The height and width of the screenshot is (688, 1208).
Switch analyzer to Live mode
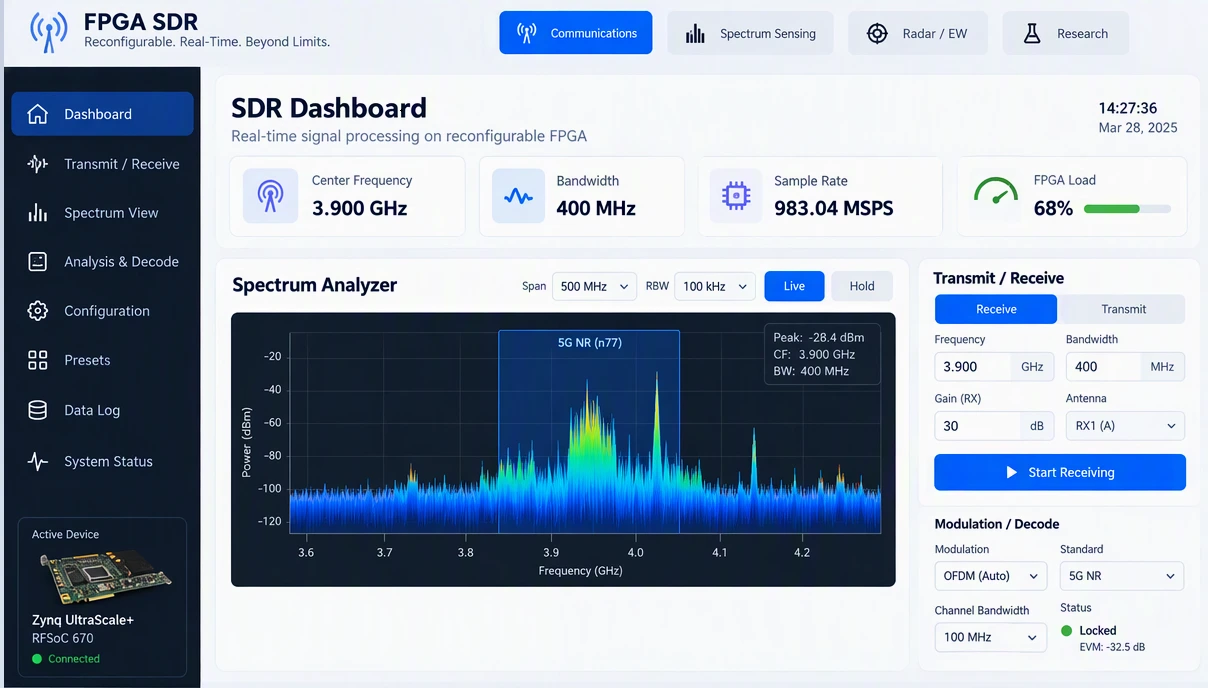click(794, 286)
